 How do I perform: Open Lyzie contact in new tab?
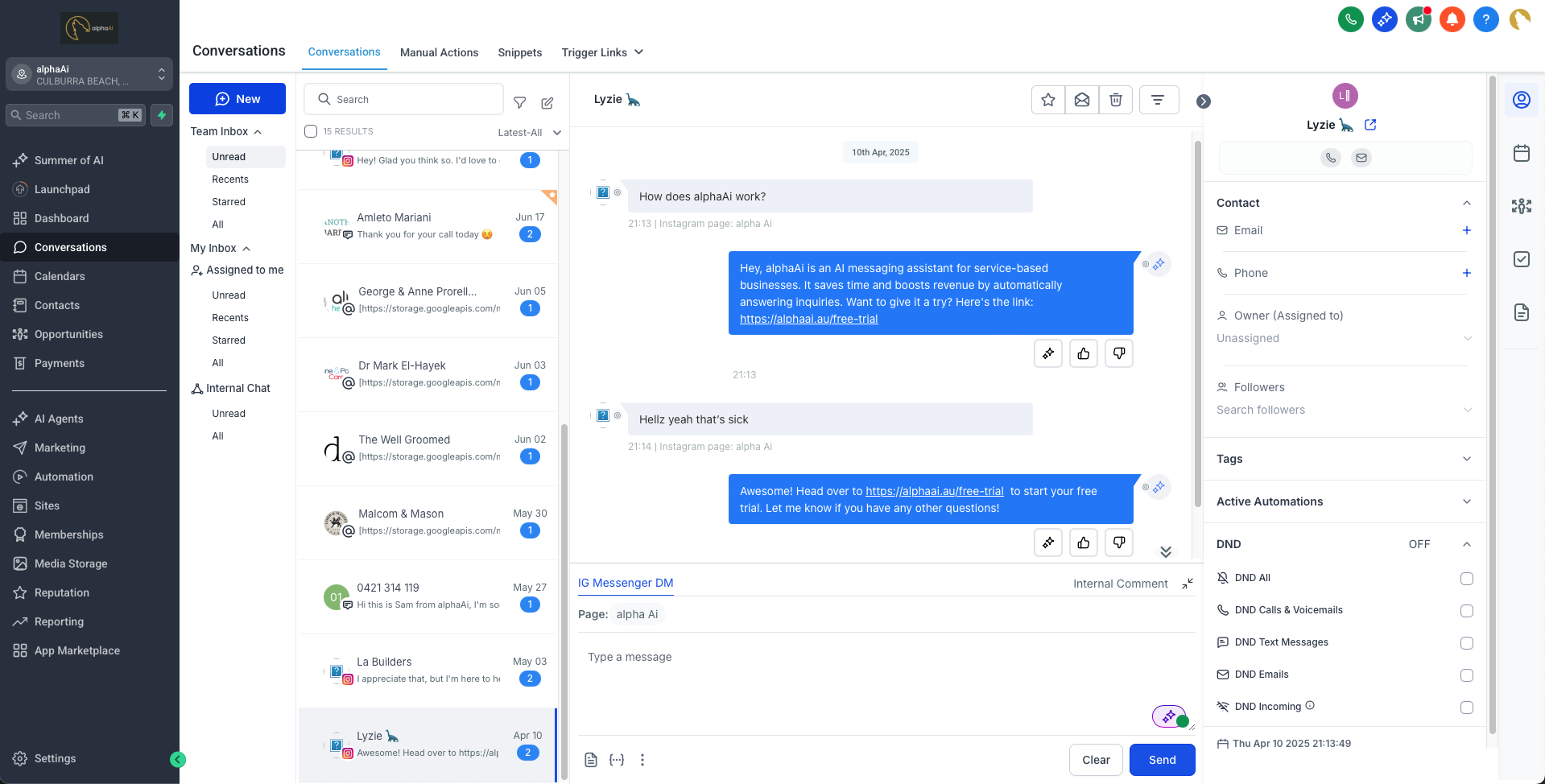click(1370, 125)
